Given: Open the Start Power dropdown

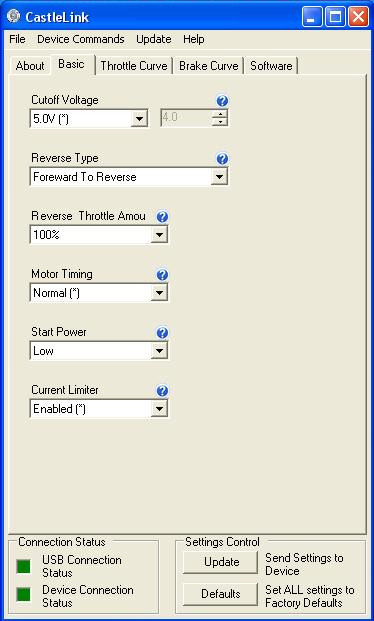Looking at the screenshot, I should pyautogui.click(x=159, y=351).
